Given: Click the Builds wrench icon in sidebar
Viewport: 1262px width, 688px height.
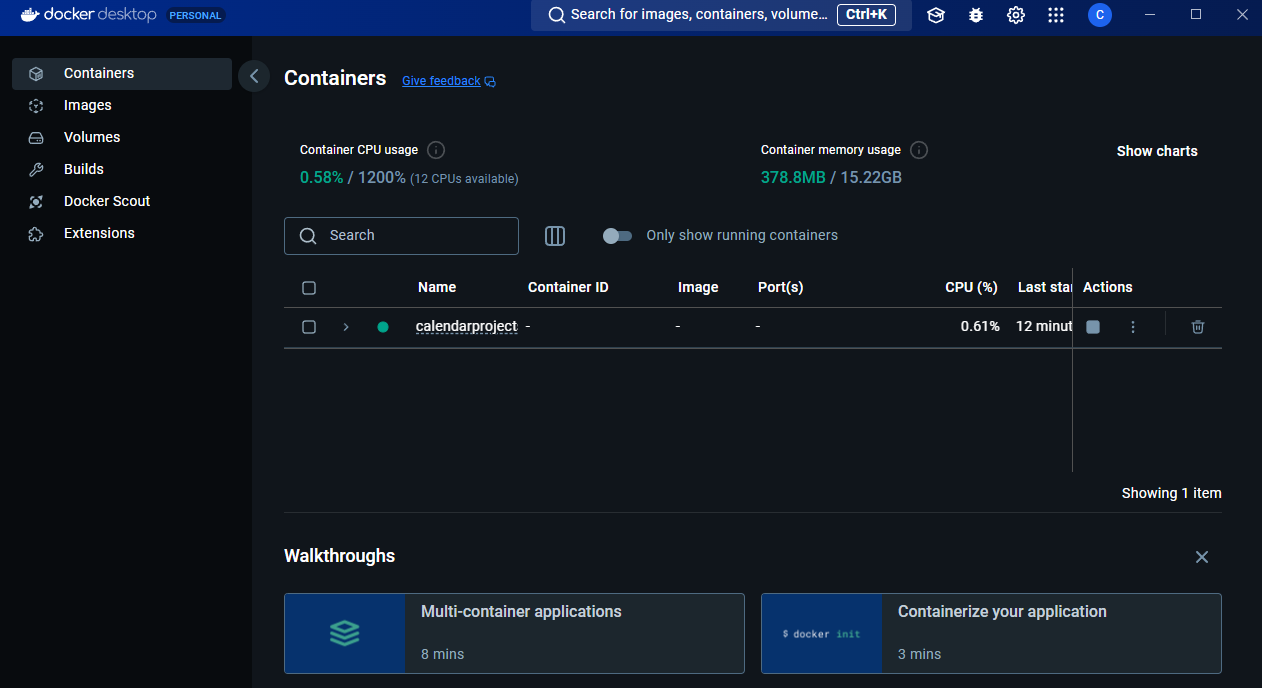Looking at the screenshot, I should (36, 169).
